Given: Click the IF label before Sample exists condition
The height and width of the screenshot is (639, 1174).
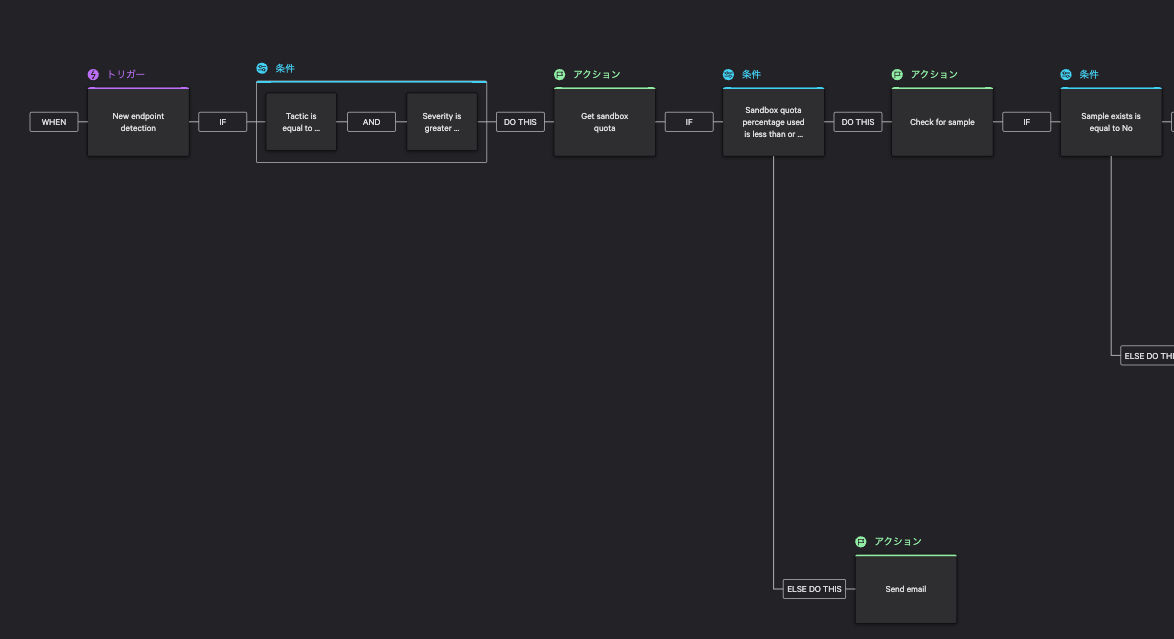Looking at the screenshot, I should (1026, 122).
